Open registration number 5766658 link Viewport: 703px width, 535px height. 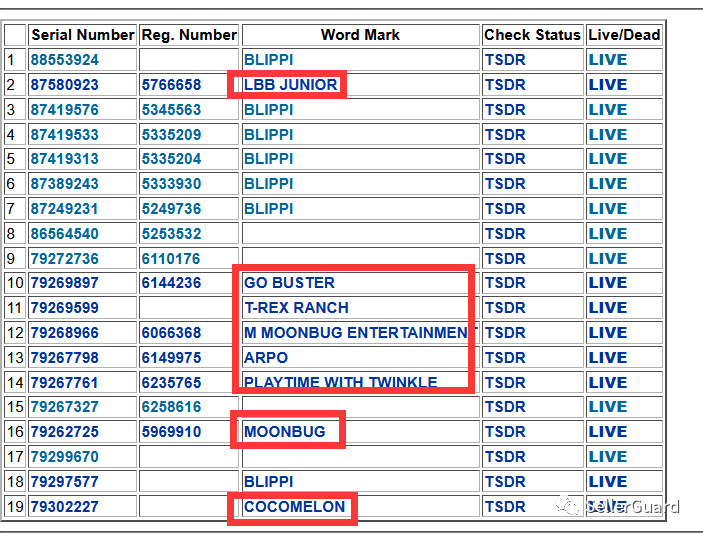(171, 85)
